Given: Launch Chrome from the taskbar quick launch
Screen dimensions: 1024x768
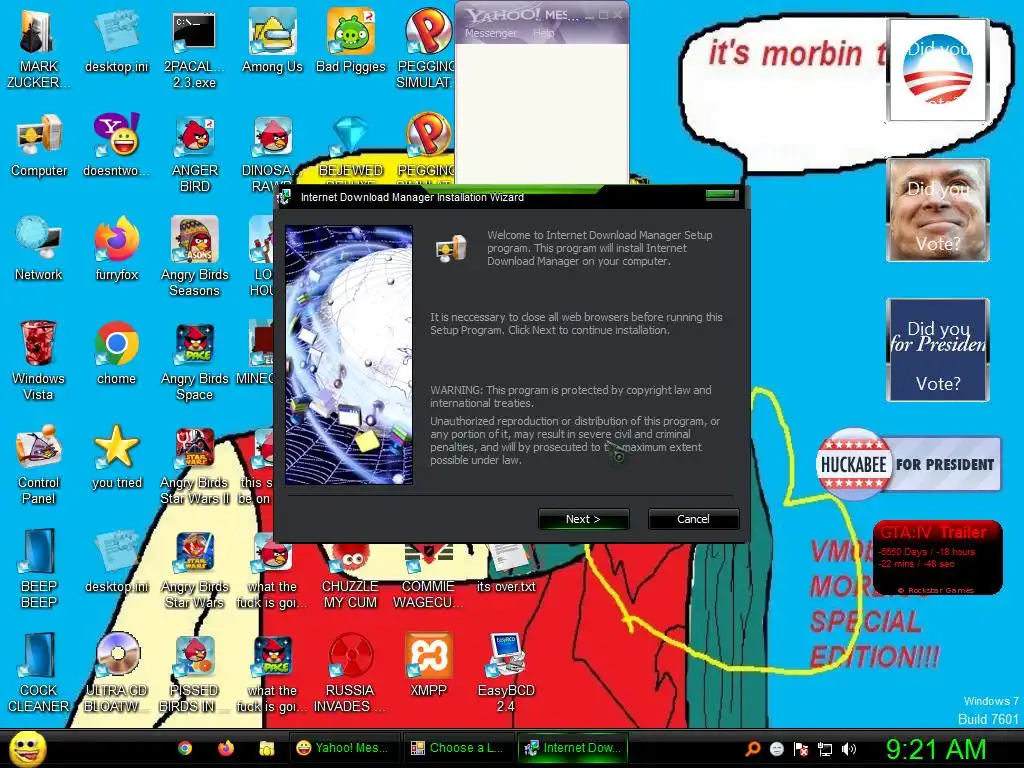Looking at the screenshot, I should (185, 748).
